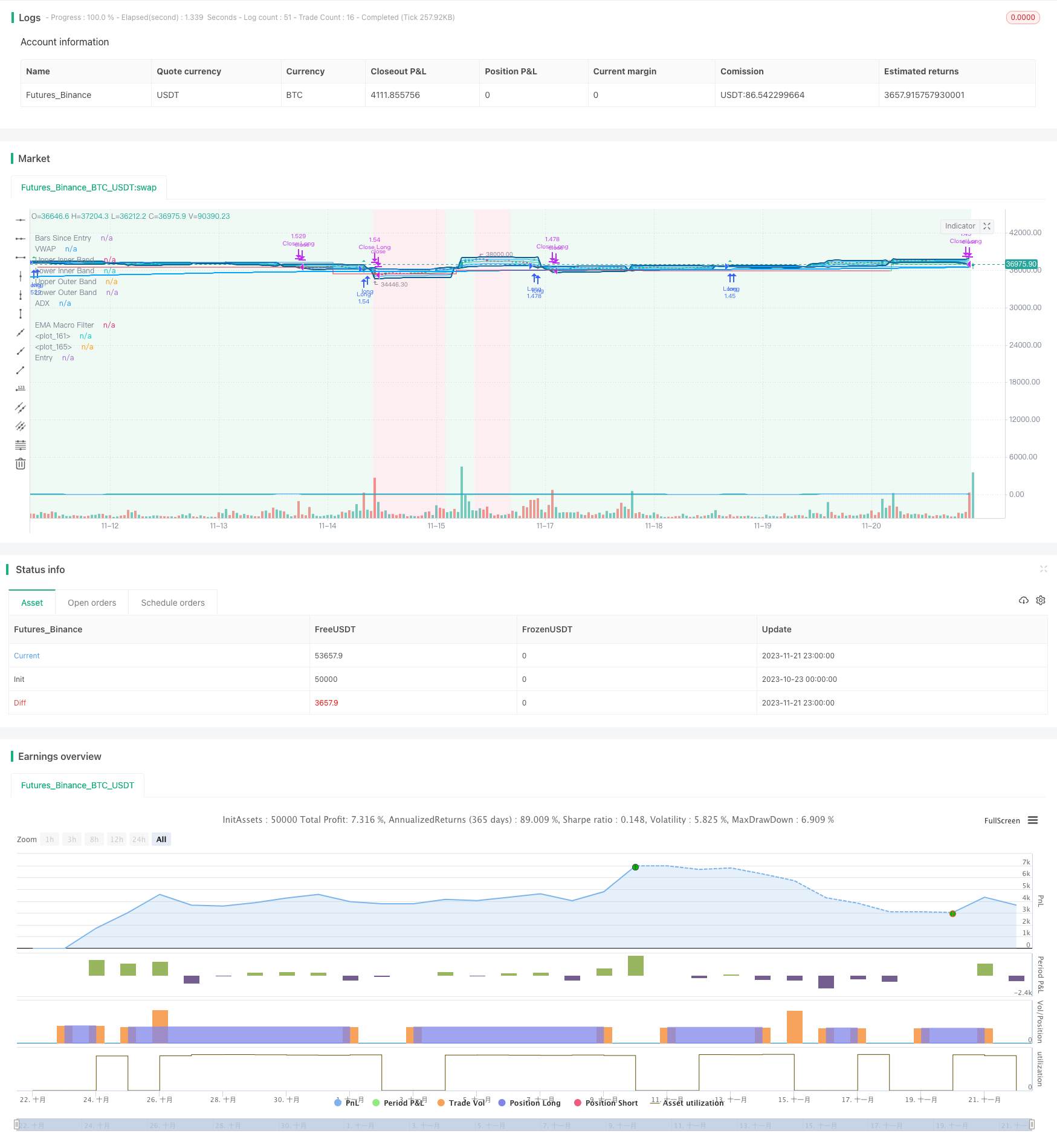Click the trash icon to delete drawings
This screenshot has height=1148, width=1057.
(x=21, y=464)
